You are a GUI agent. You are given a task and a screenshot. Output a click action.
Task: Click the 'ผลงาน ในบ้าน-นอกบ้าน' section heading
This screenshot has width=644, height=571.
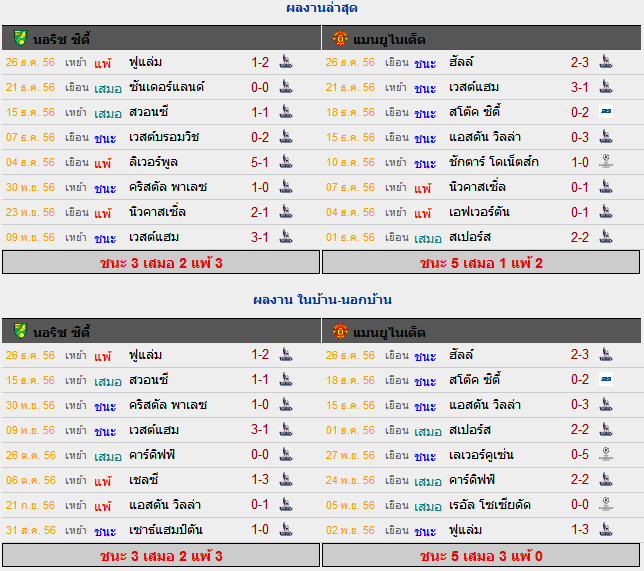point(322,299)
